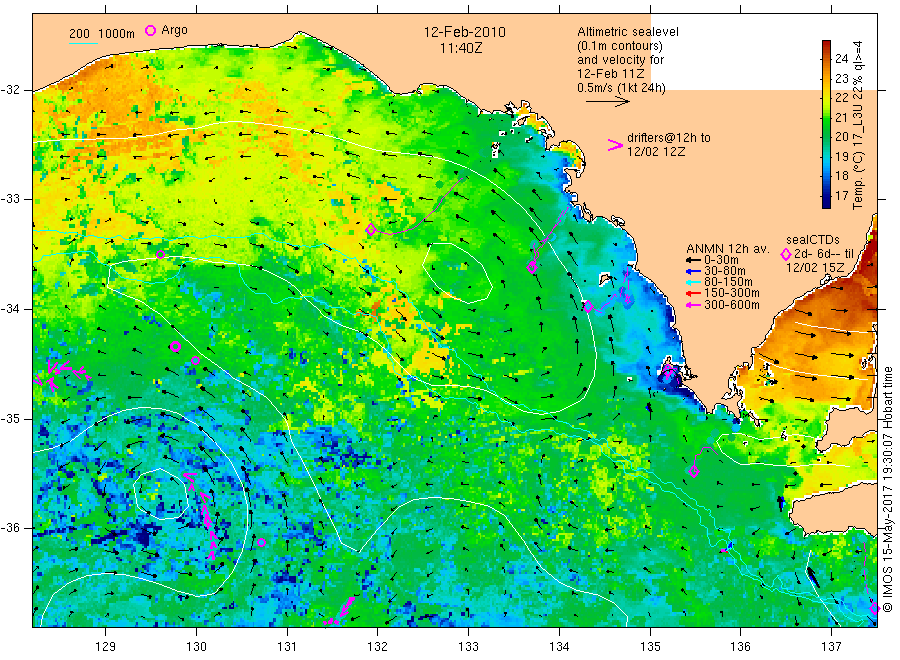
Task: Click the seal CTD diamond near 132°E, 33.3°S
Action: pyautogui.click(x=371, y=230)
